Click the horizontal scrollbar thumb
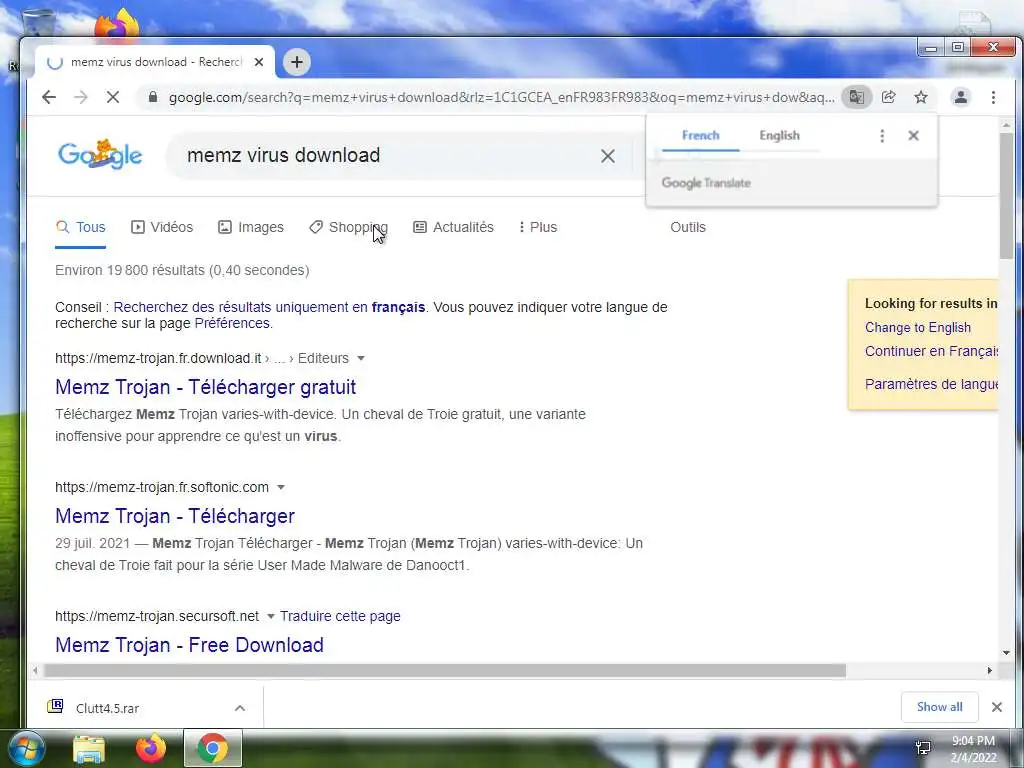Viewport: 1024px width, 768px height. 445,671
